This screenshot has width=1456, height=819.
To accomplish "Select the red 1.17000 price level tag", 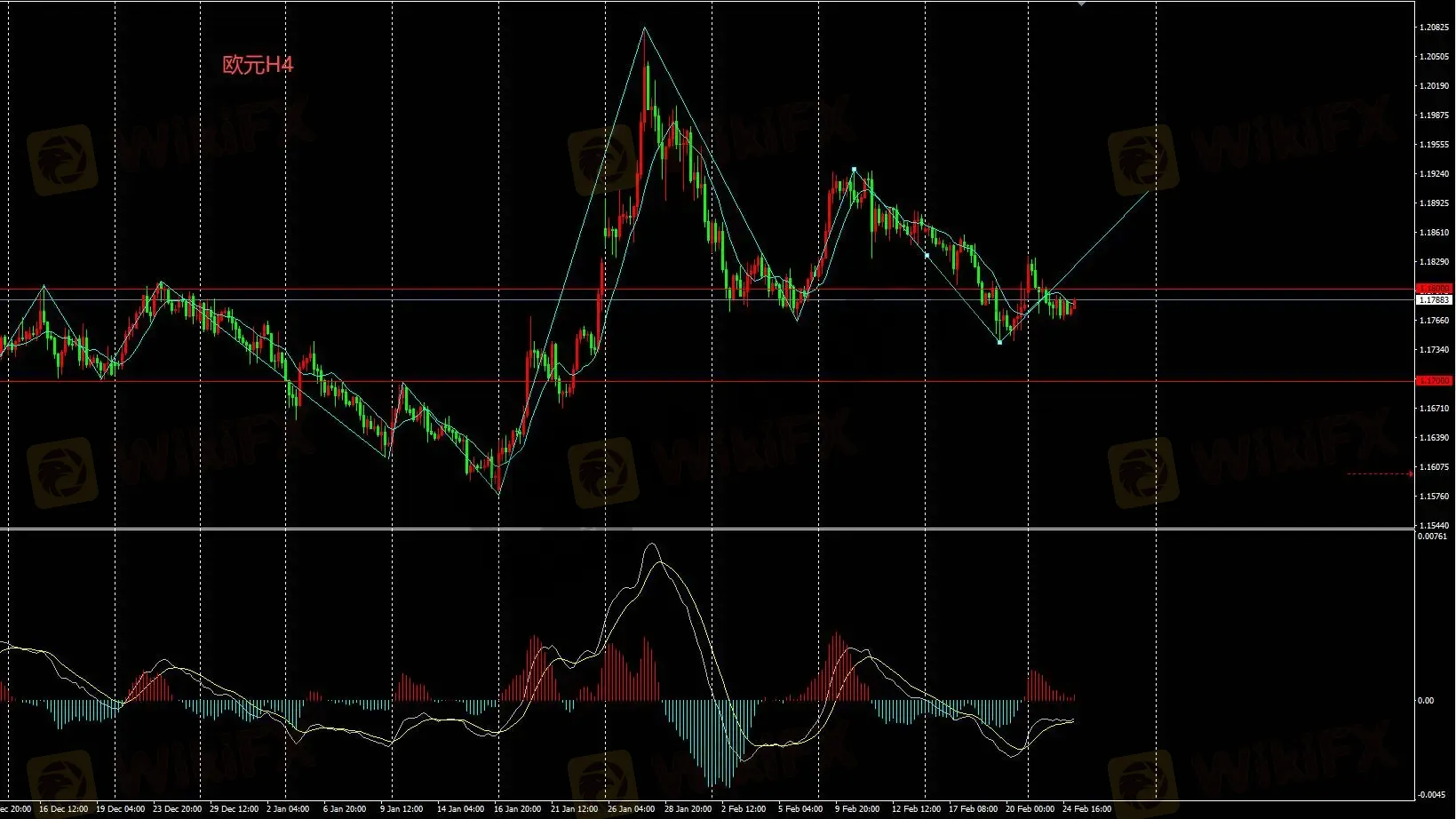I will (1434, 380).
